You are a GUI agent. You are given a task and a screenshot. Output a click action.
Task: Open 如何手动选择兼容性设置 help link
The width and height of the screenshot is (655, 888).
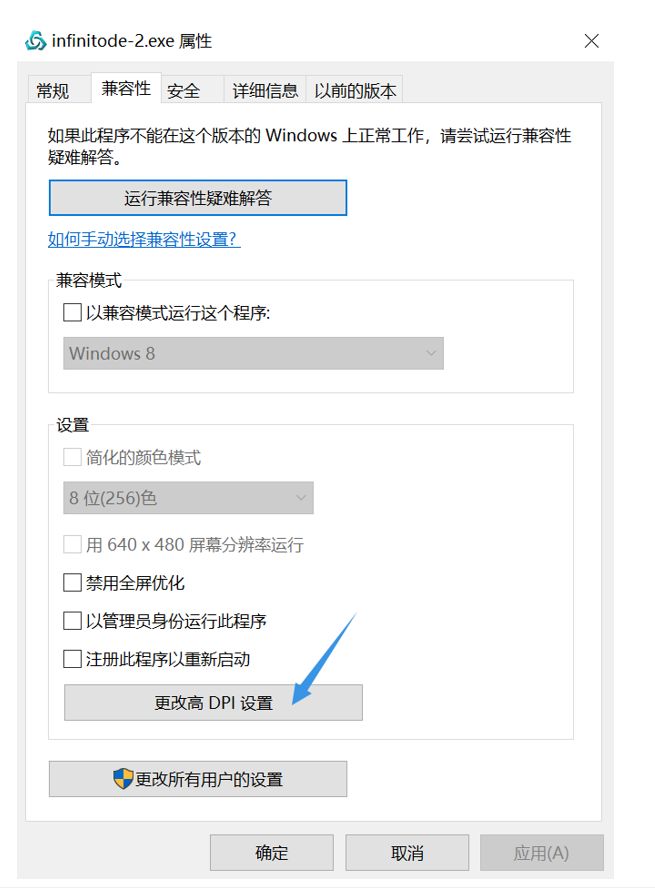[x=144, y=240]
